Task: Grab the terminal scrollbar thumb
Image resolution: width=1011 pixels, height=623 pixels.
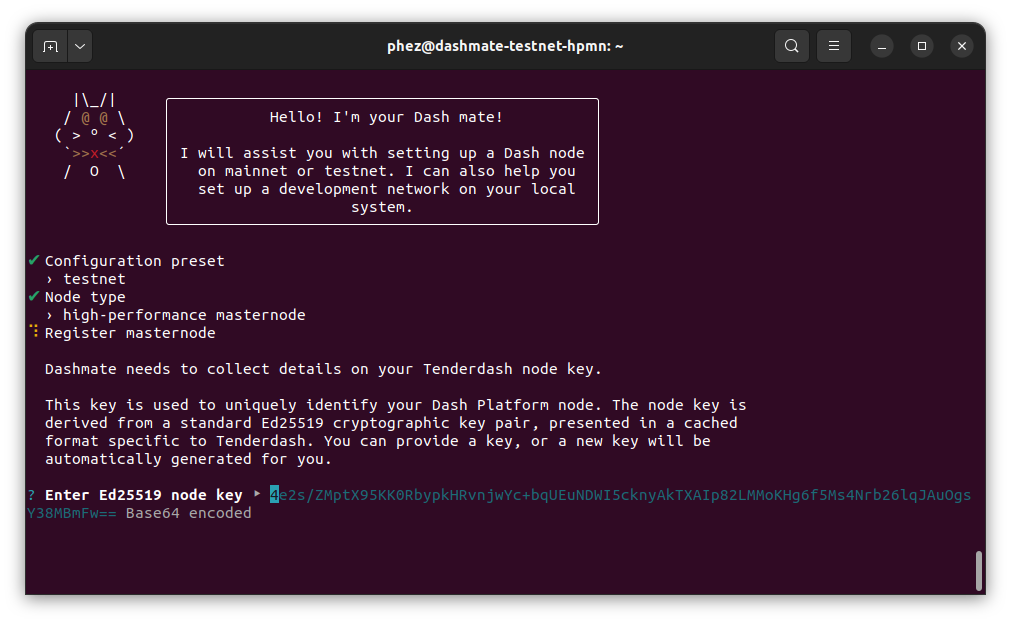Action: click(x=978, y=570)
